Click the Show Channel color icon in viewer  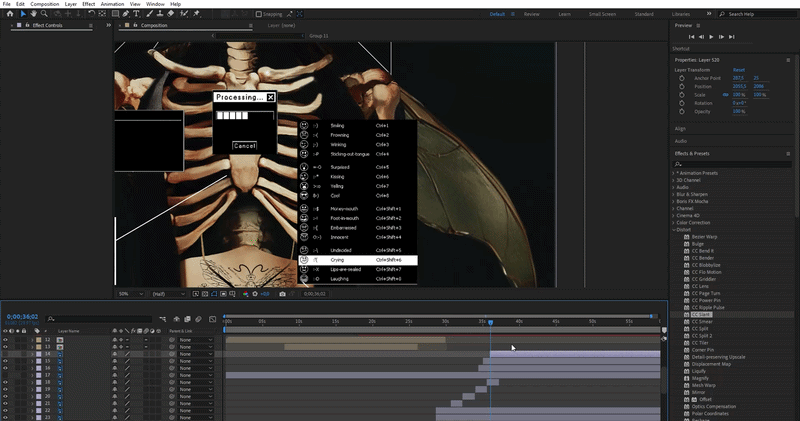pos(245,294)
